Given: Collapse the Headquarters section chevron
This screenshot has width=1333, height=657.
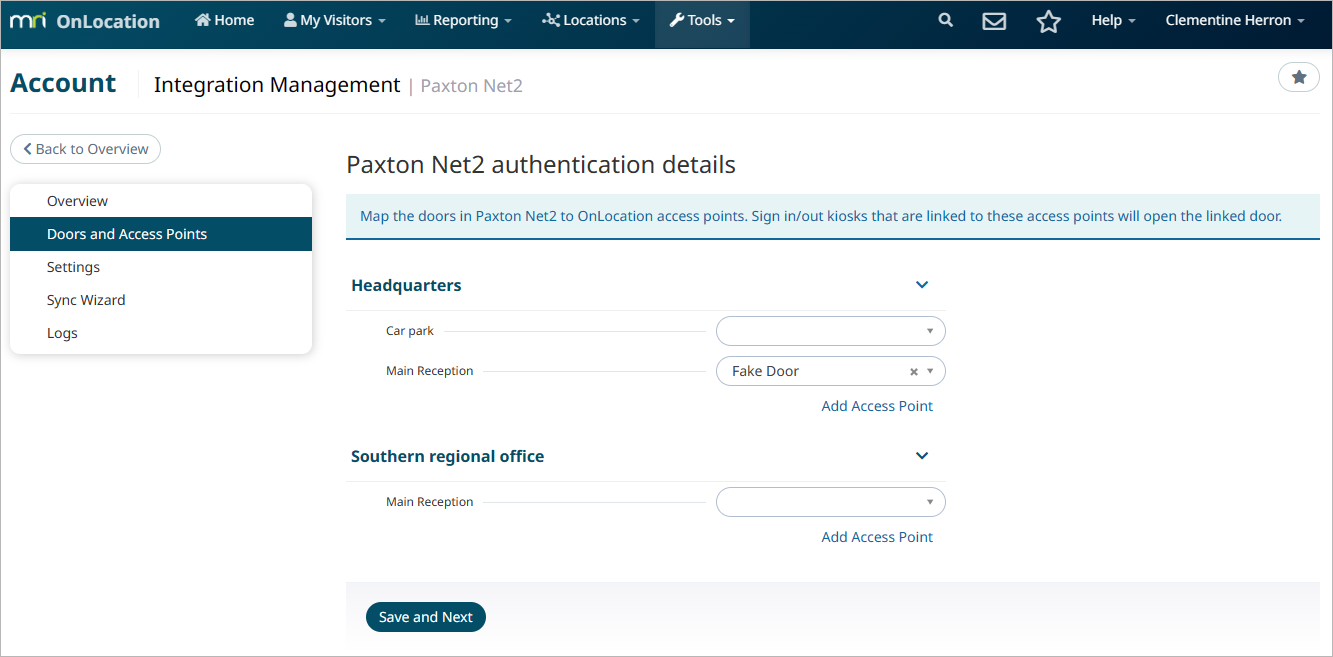Looking at the screenshot, I should point(922,285).
